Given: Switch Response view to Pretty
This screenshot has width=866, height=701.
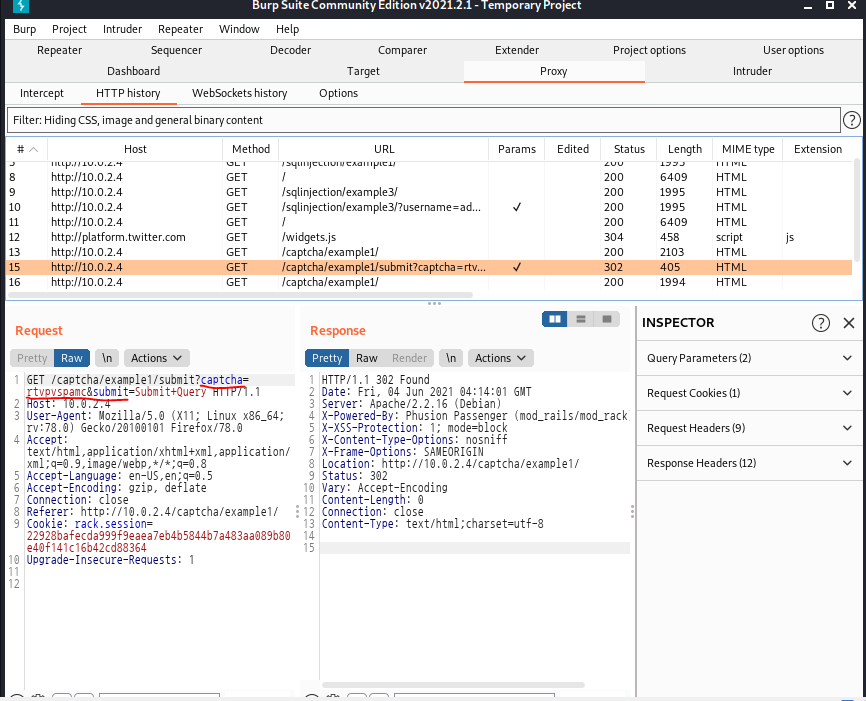Looking at the screenshot, I should point(327,358).
